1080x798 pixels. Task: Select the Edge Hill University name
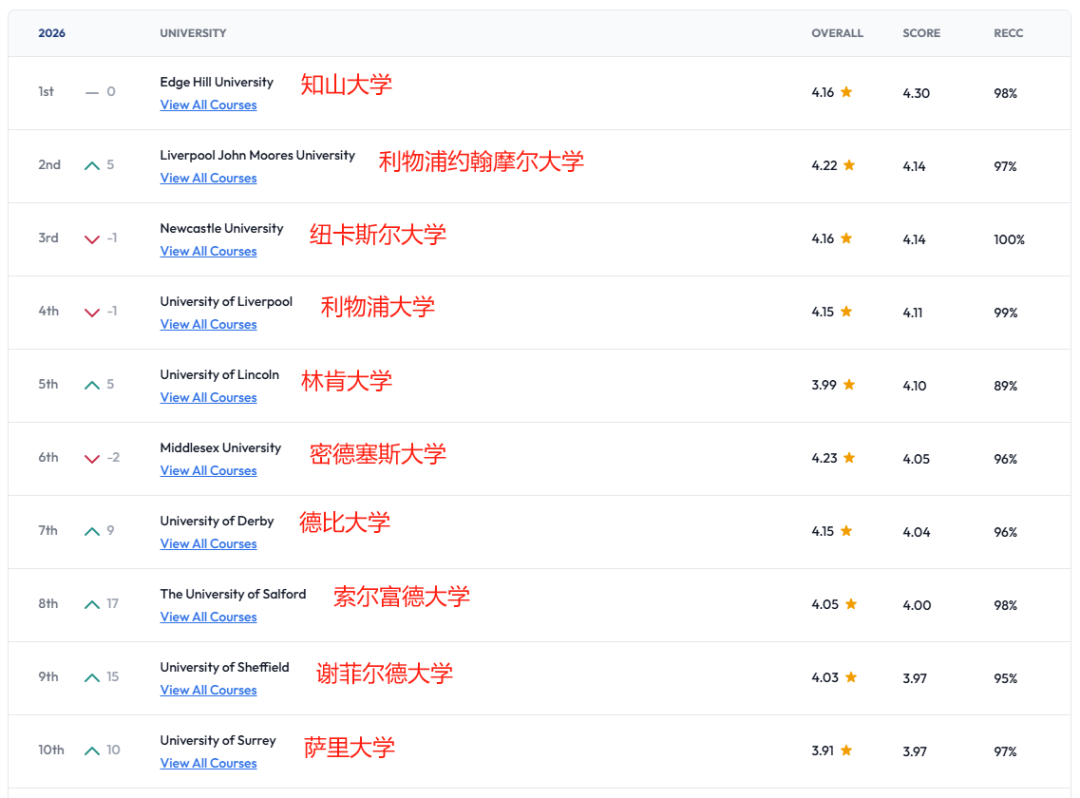[216, 82]
